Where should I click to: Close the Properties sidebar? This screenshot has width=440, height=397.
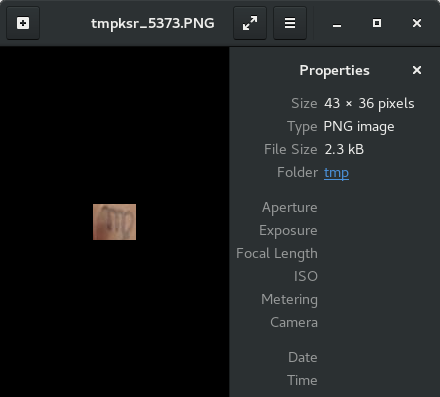tap(417, 70)
